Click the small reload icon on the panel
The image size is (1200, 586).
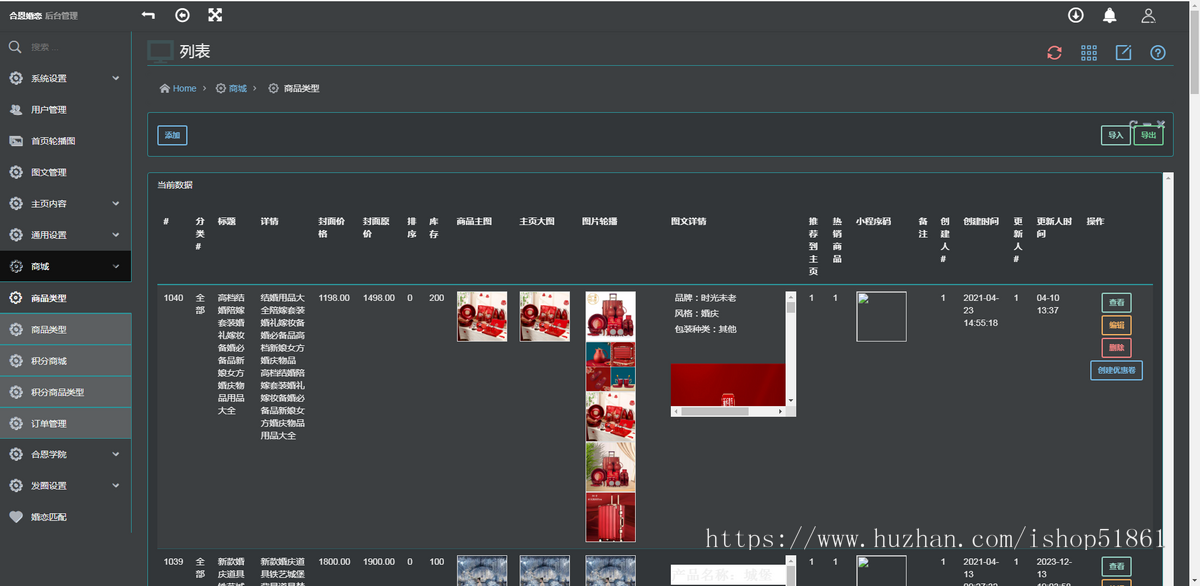click(1134, 125)
